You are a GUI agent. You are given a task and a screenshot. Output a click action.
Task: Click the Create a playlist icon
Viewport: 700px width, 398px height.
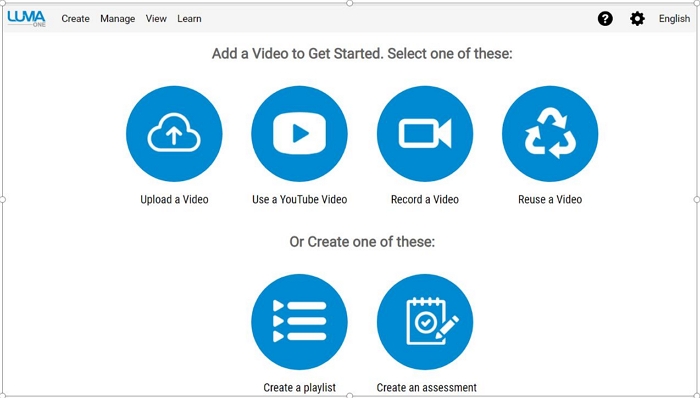pos(300,322)
